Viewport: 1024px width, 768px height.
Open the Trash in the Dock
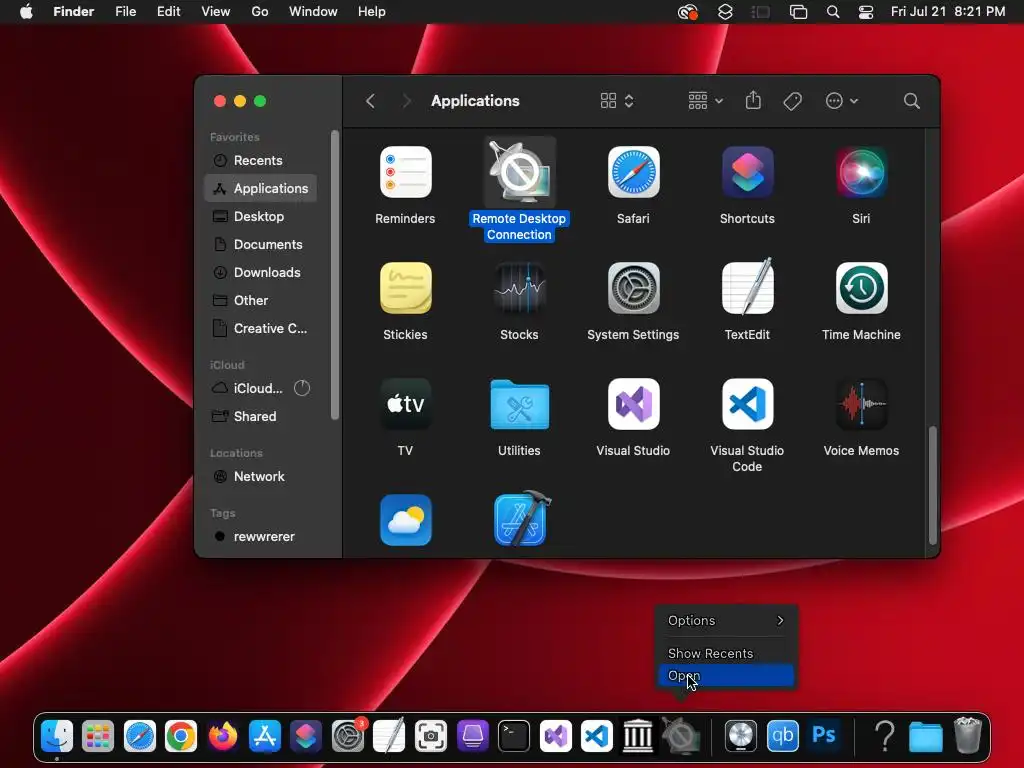(967, 736)
